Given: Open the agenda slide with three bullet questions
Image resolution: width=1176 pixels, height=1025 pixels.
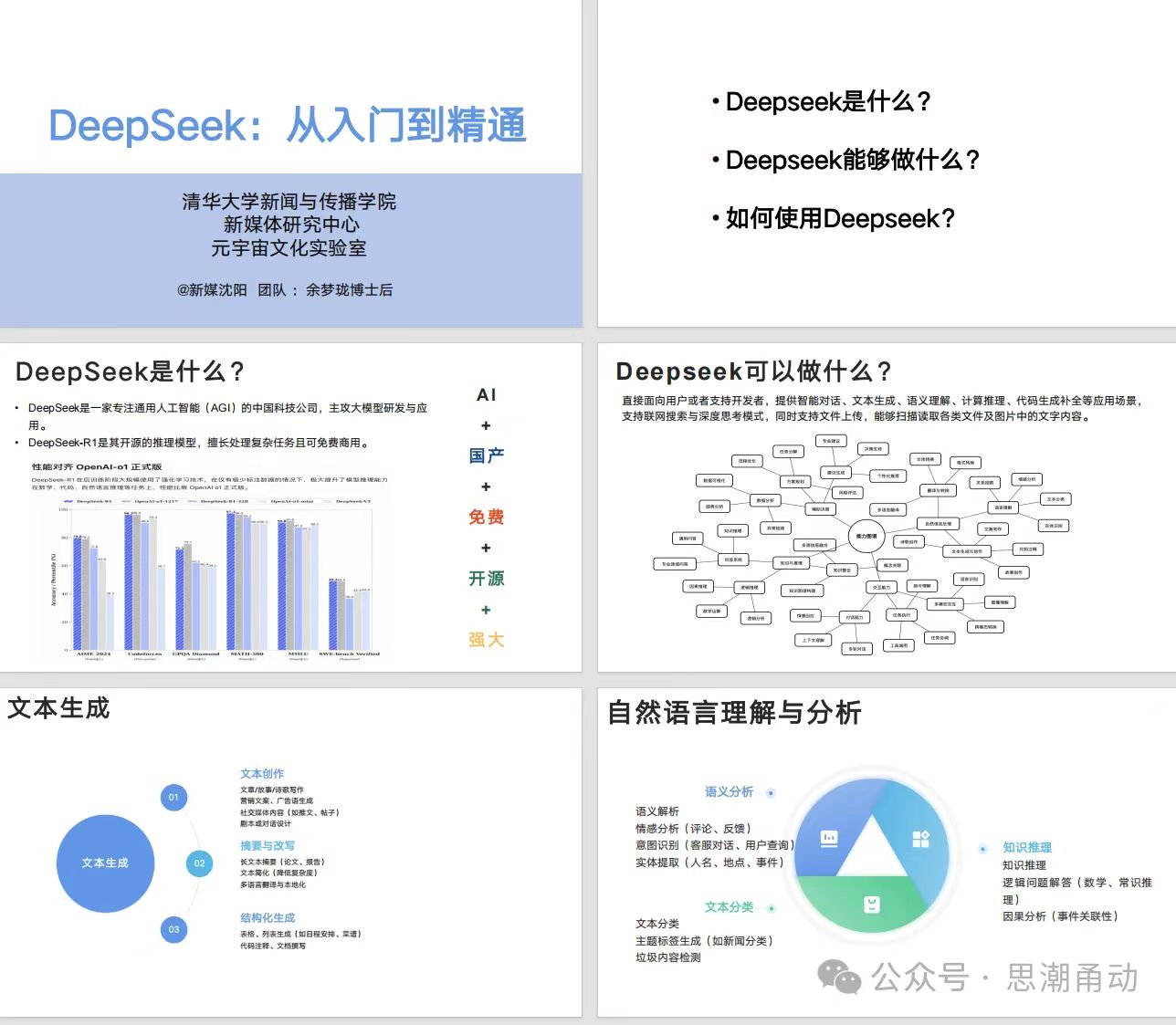Looking at the screenshot, I should pyautogui.click(x=886, y=163).
